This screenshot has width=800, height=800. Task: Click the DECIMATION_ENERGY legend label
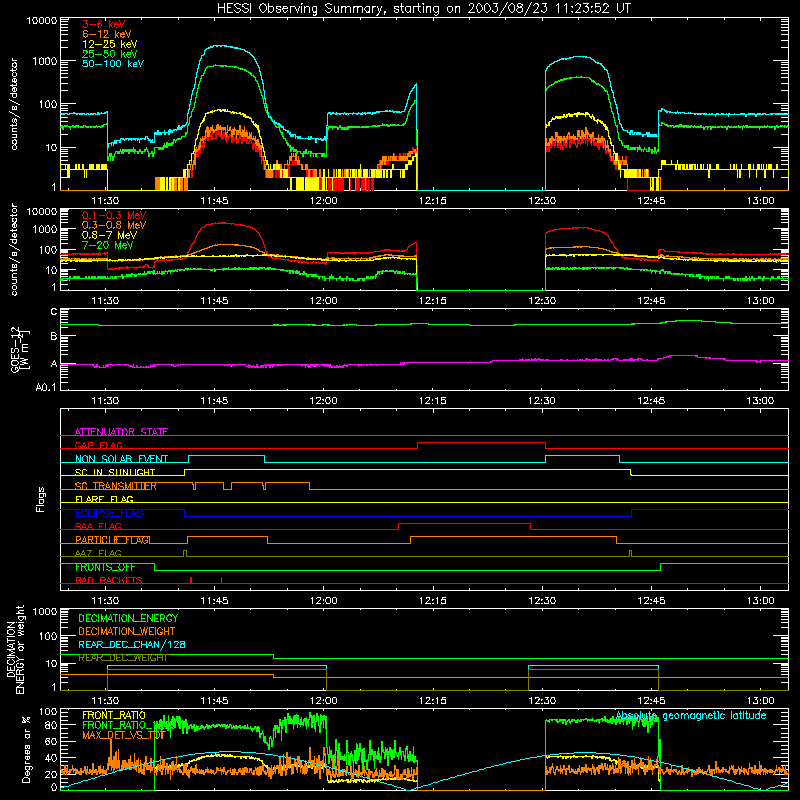click(128, 618)
